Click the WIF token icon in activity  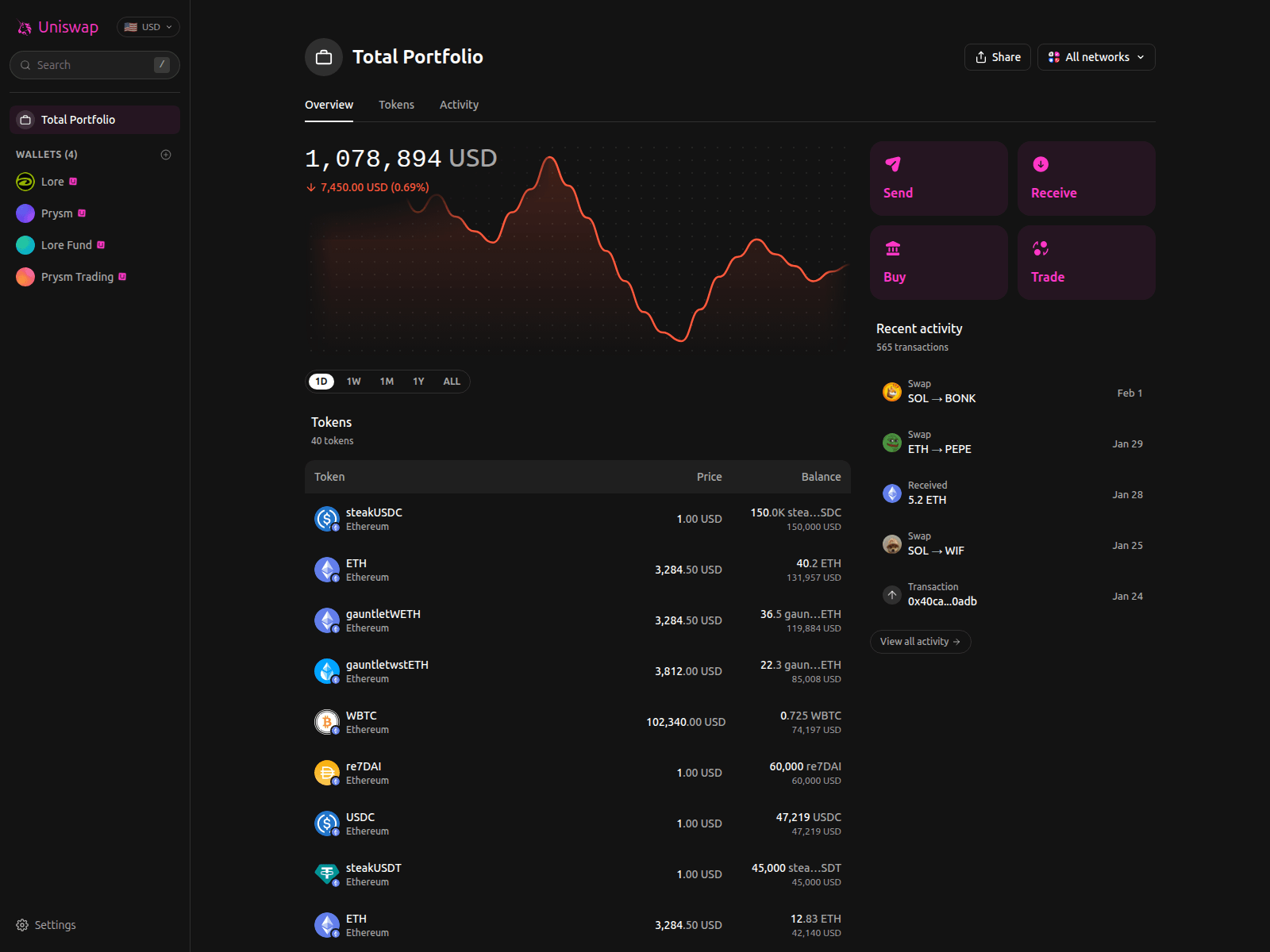(x=892, y=544)
